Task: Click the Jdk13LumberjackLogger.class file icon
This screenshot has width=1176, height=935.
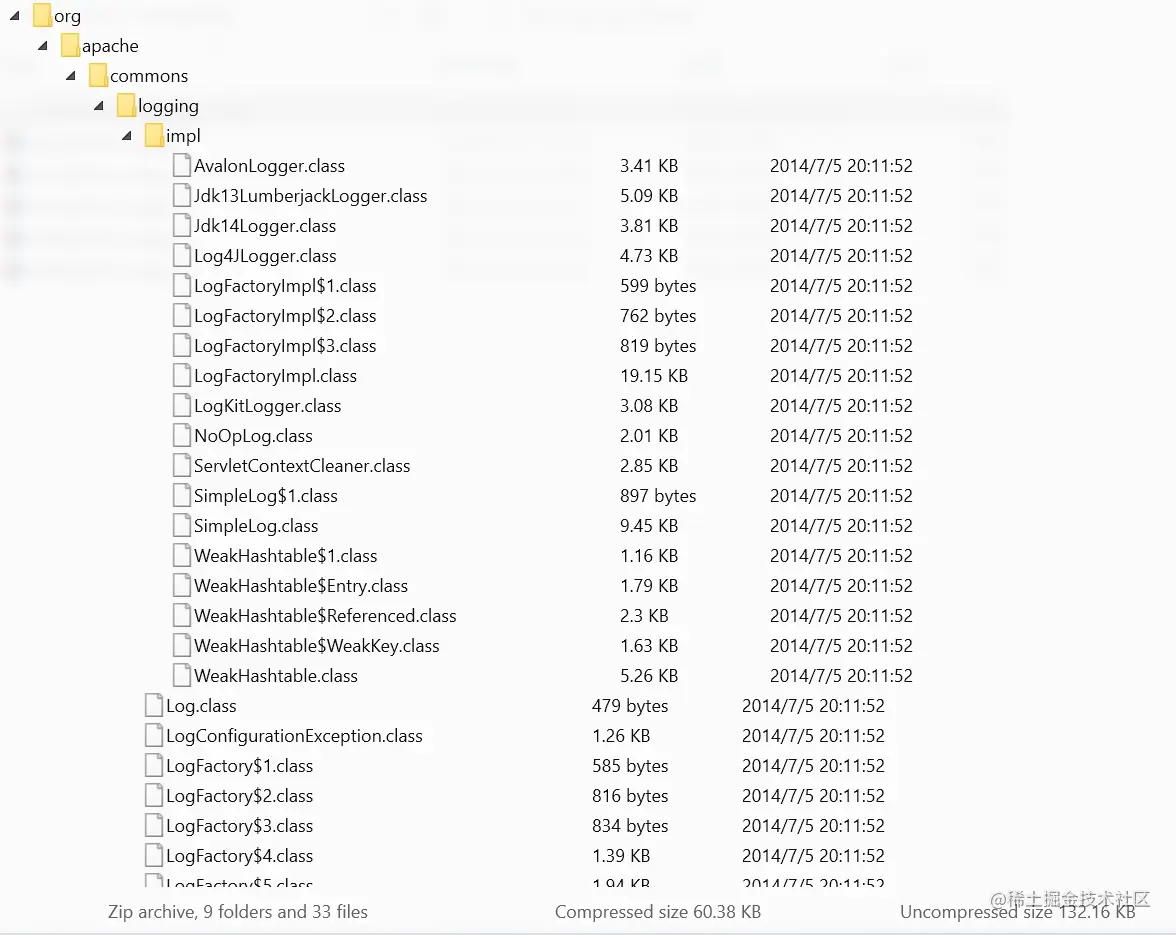Action: click(x=182, y=196)
